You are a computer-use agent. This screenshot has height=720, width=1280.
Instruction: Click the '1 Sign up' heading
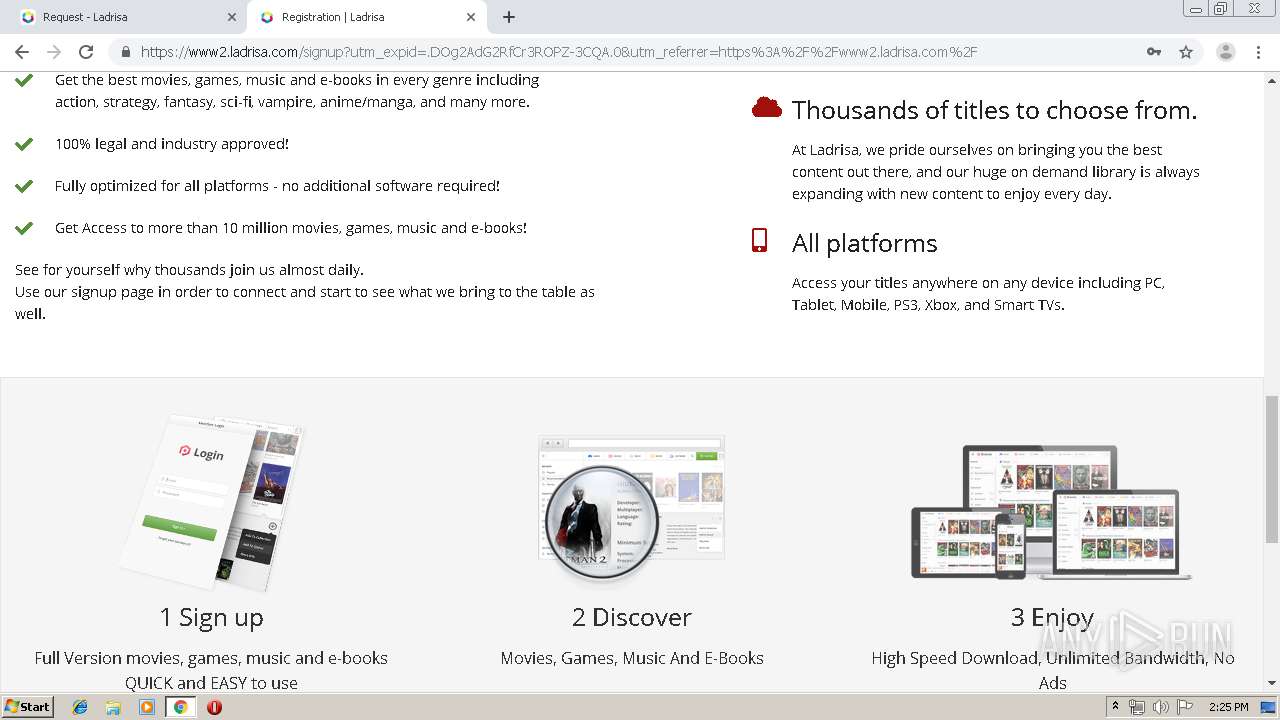click(x=212, y=617)
